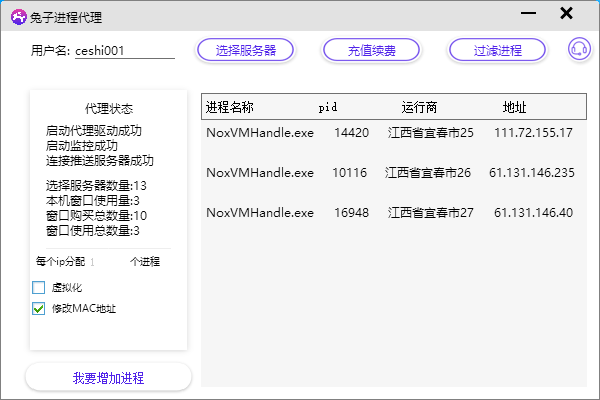Close the 兔子进程代理 window
The image size is (600, 400).
pos(566,13)
